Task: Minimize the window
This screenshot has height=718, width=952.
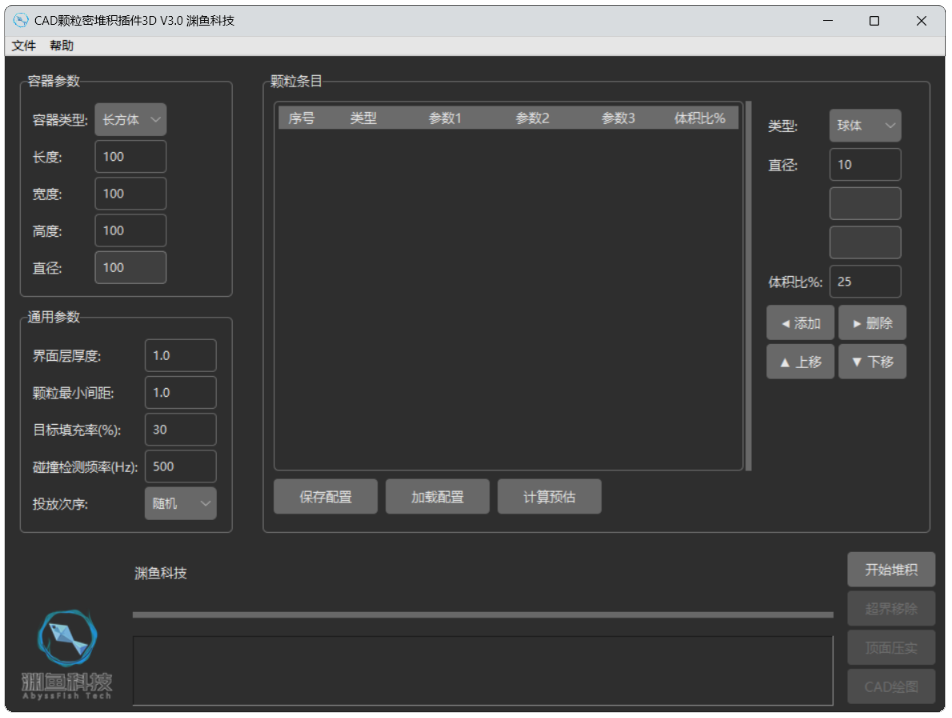Action: pos(828,21)
